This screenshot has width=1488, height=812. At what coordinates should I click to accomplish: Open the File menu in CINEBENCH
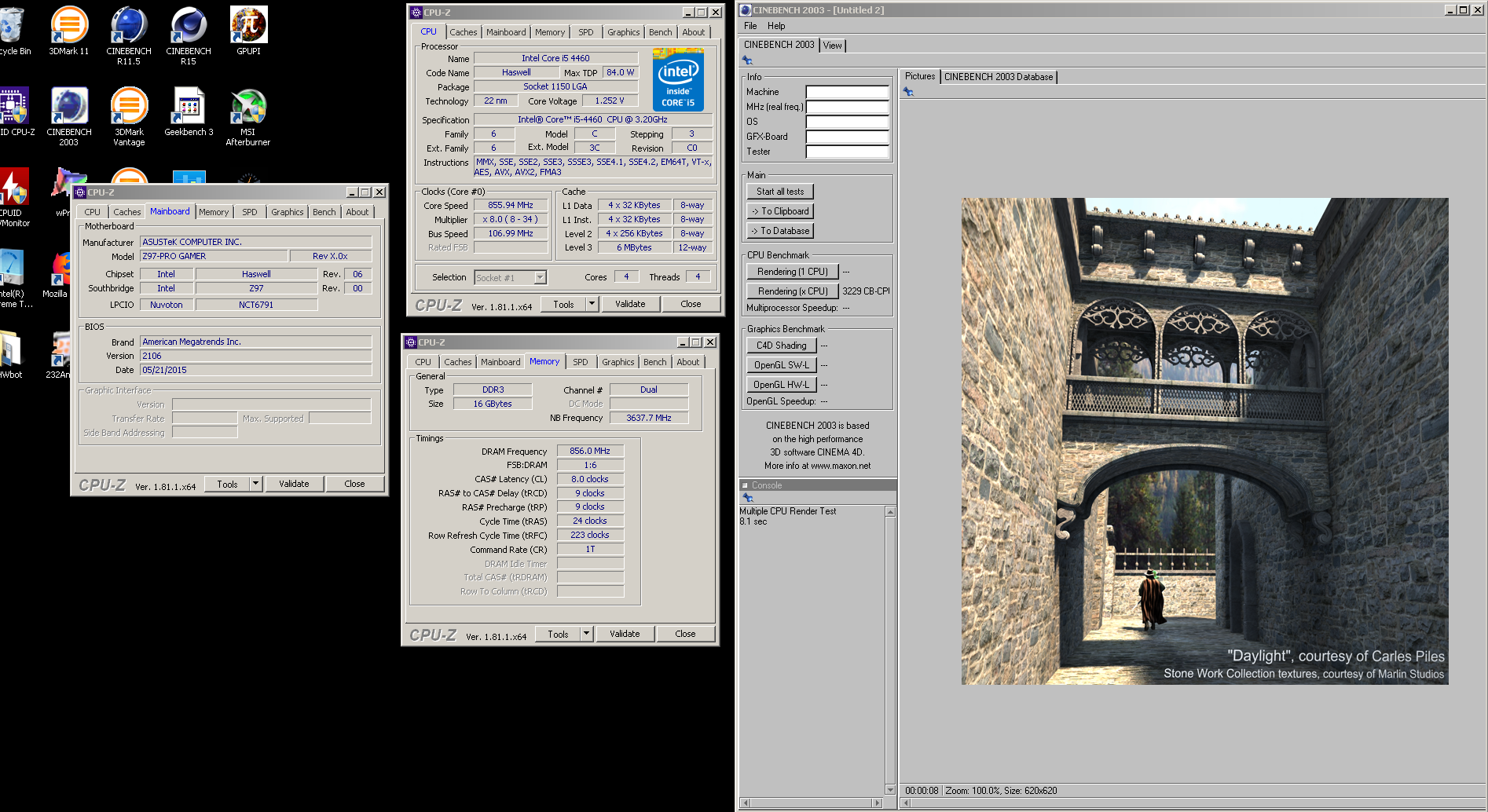click(x=750, y=26)
